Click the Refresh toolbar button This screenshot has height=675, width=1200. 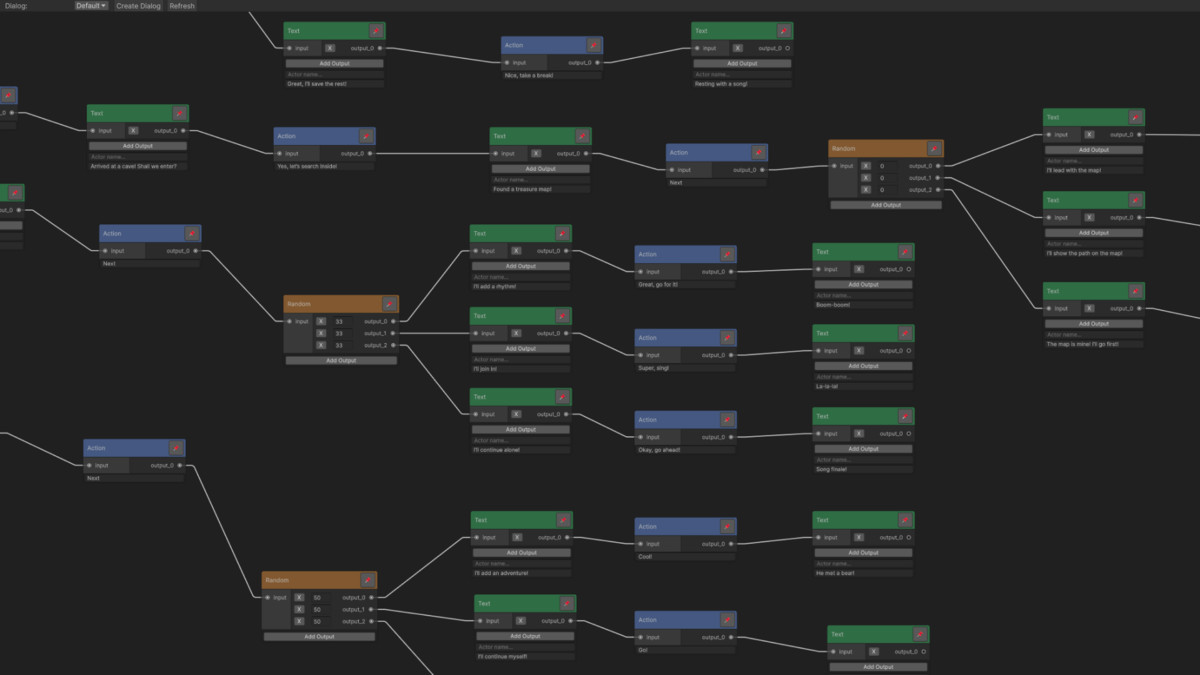182,6
